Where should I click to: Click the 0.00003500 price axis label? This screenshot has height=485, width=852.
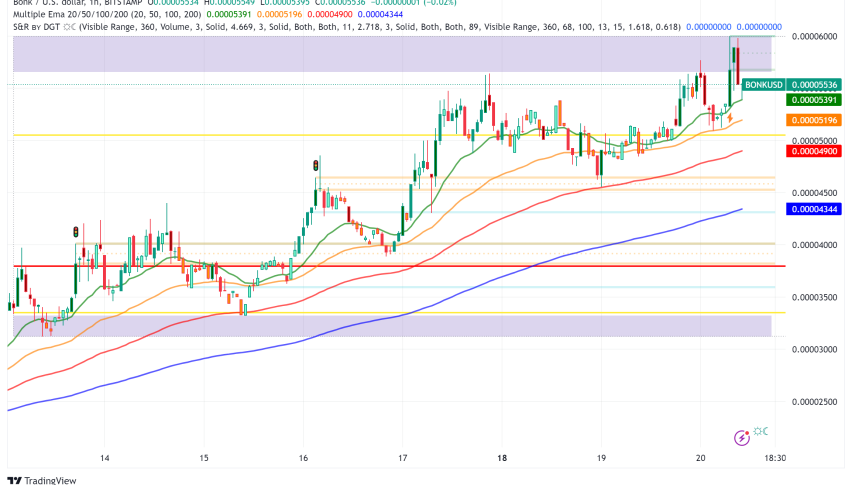[815, 297]
